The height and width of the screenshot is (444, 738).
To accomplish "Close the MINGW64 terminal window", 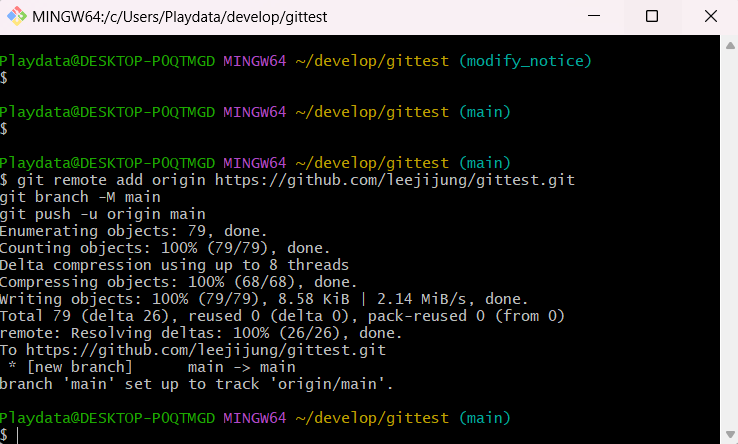I will pos(711,16).
